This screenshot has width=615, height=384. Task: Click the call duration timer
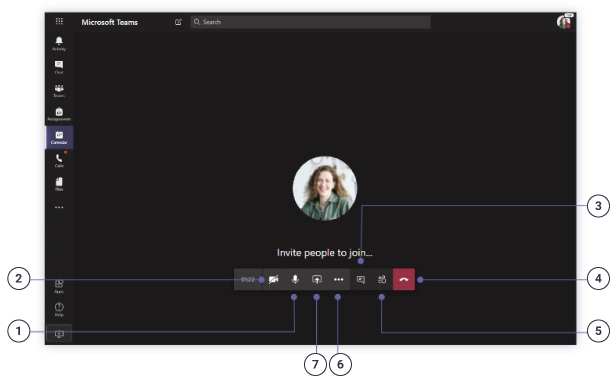click(248, 279)
